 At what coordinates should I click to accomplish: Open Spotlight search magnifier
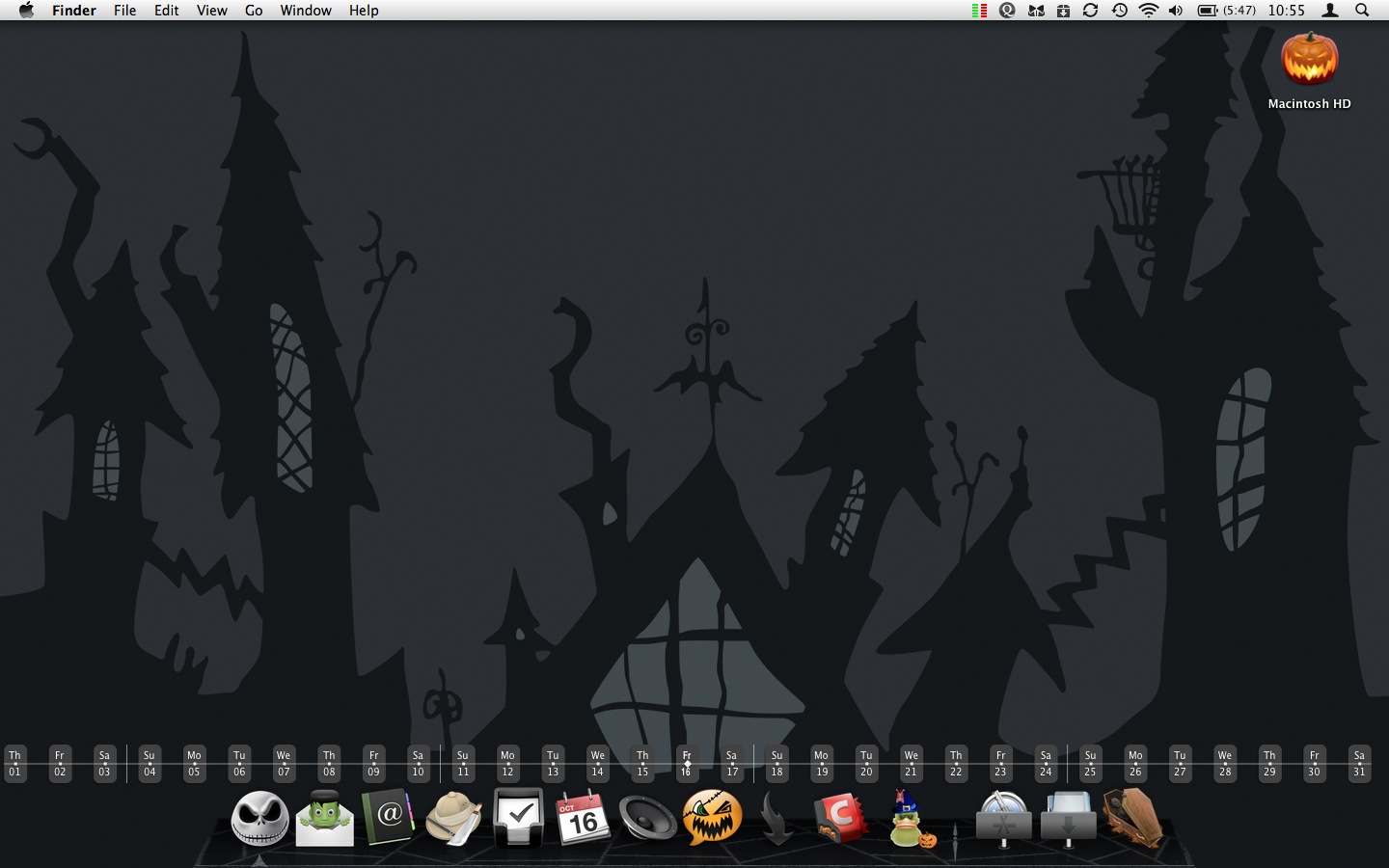pyautogui.click(x=1362, y=11)
